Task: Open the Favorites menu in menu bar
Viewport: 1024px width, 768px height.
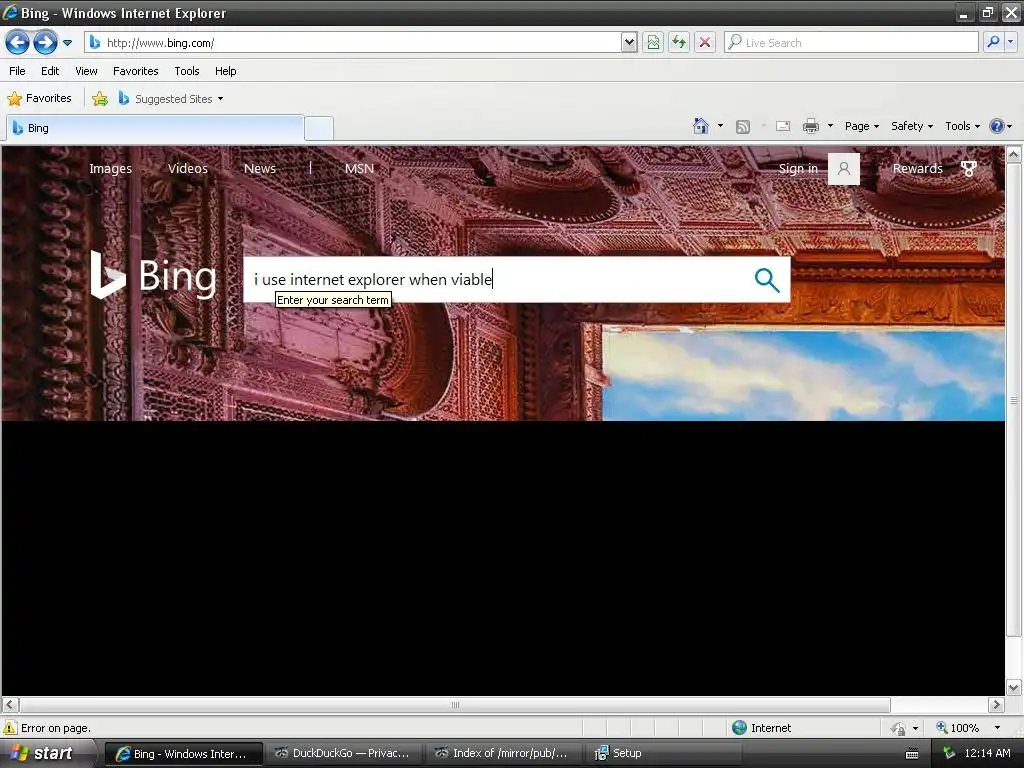Action: point(136,71)
